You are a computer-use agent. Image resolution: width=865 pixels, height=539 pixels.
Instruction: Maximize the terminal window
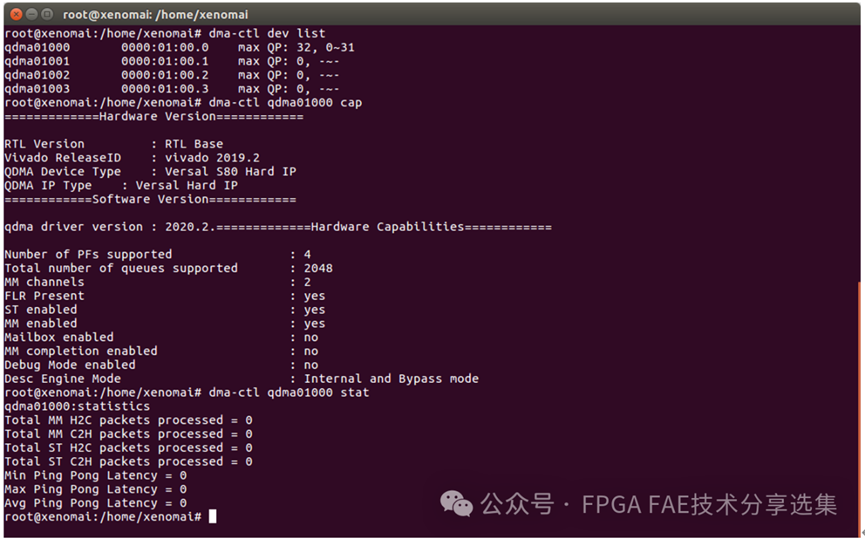tap(47, 14)
